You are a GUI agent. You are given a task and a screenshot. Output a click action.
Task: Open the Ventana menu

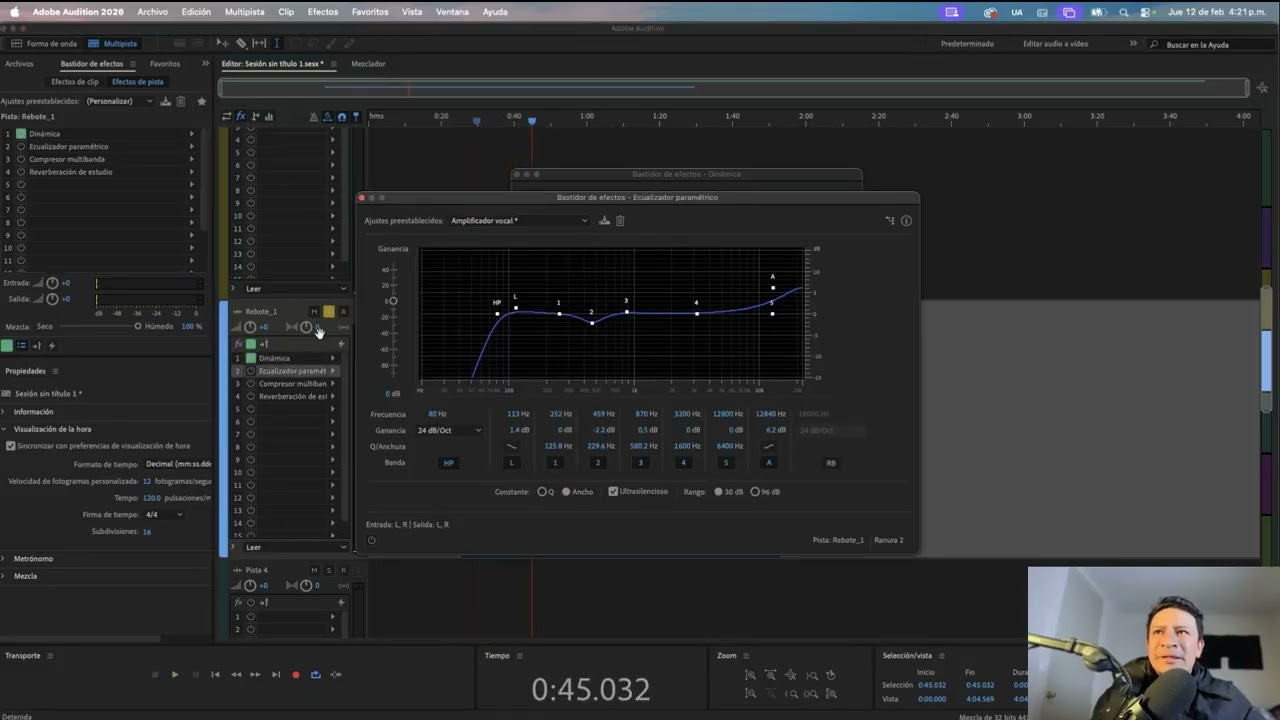[x=452, y=12]
